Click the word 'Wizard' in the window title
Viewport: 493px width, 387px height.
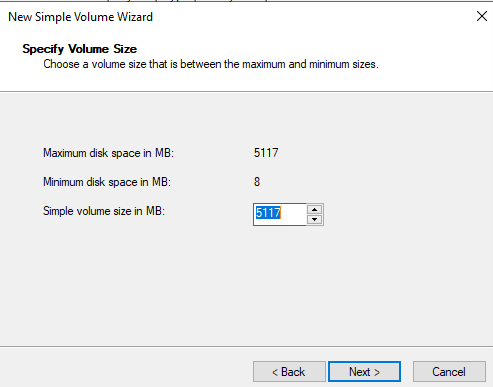[135, 17]
